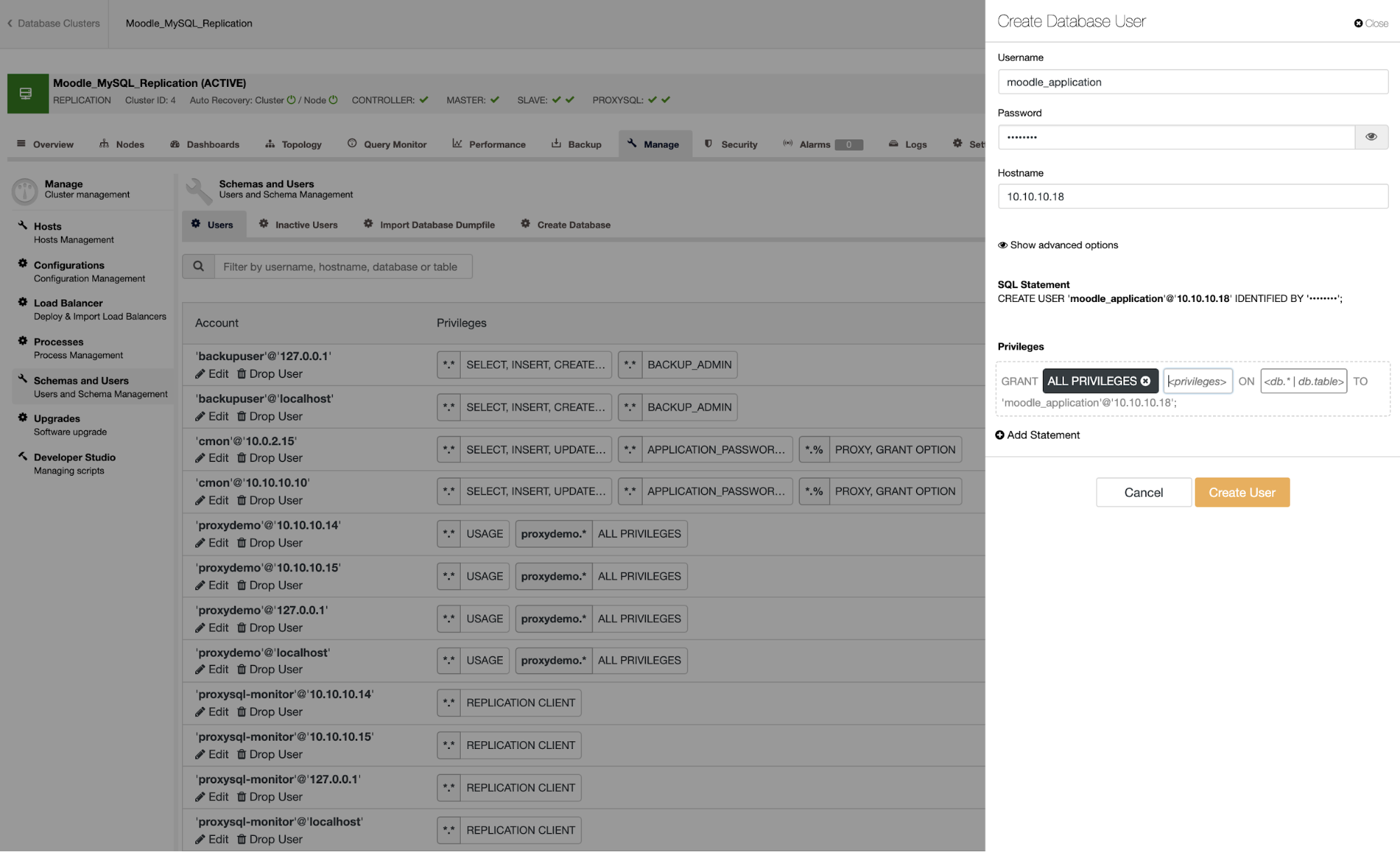Viewport: 1400px width, 852px height.
Task: Click REPLICATION CLIENT of proxysql-monitor@localhost
Action: [520, 830]
